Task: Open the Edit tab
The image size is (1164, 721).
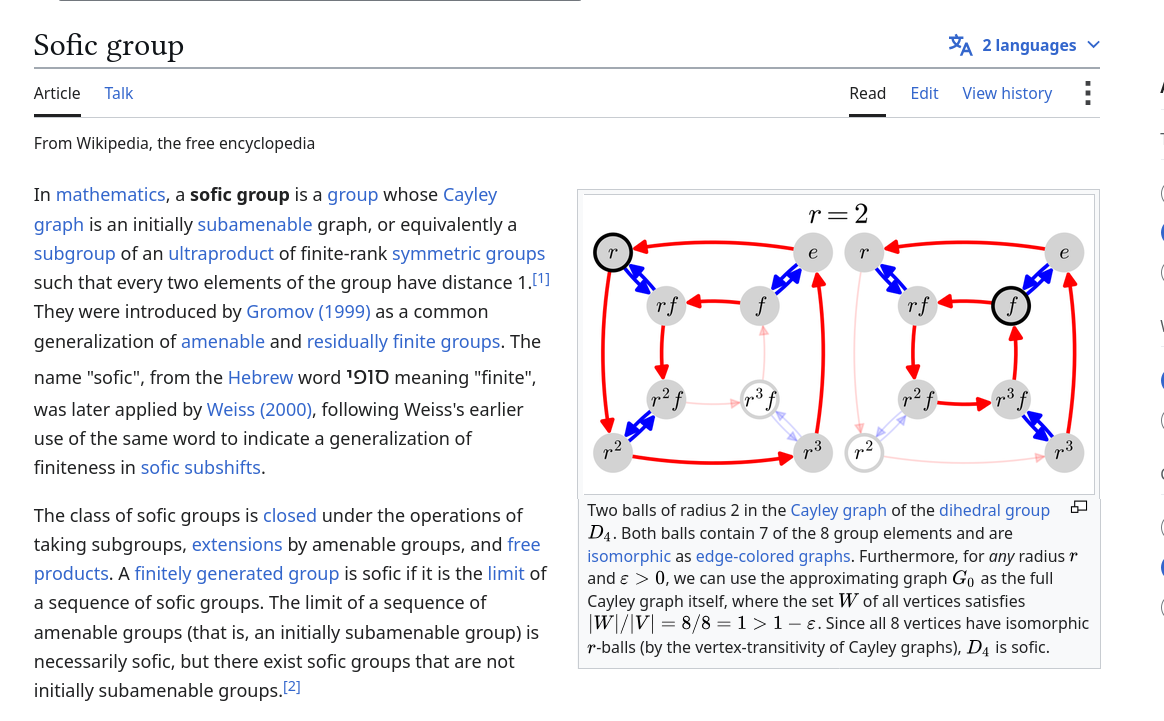Action: click(x=924, y=94)
